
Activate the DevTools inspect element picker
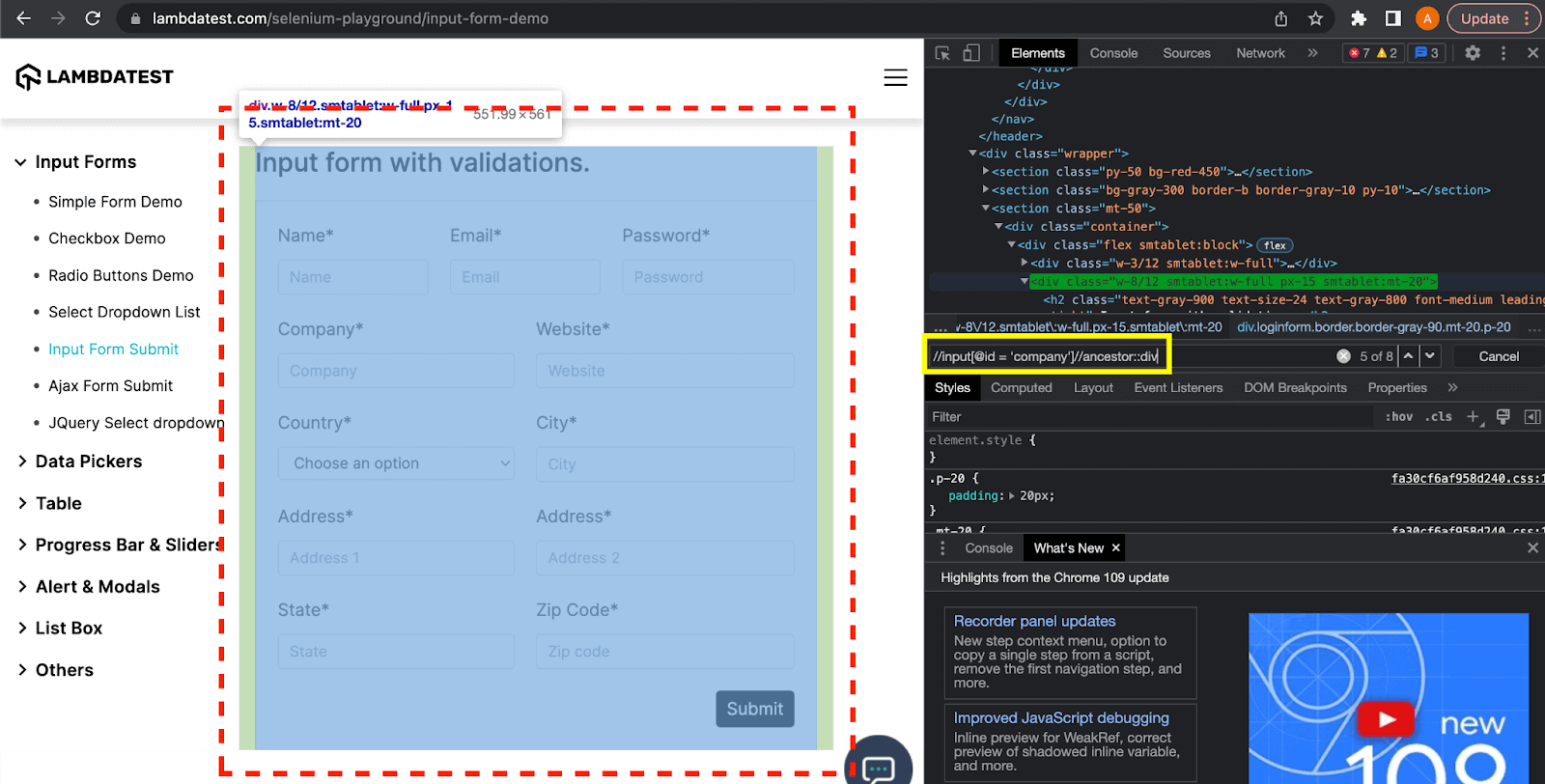942,53
